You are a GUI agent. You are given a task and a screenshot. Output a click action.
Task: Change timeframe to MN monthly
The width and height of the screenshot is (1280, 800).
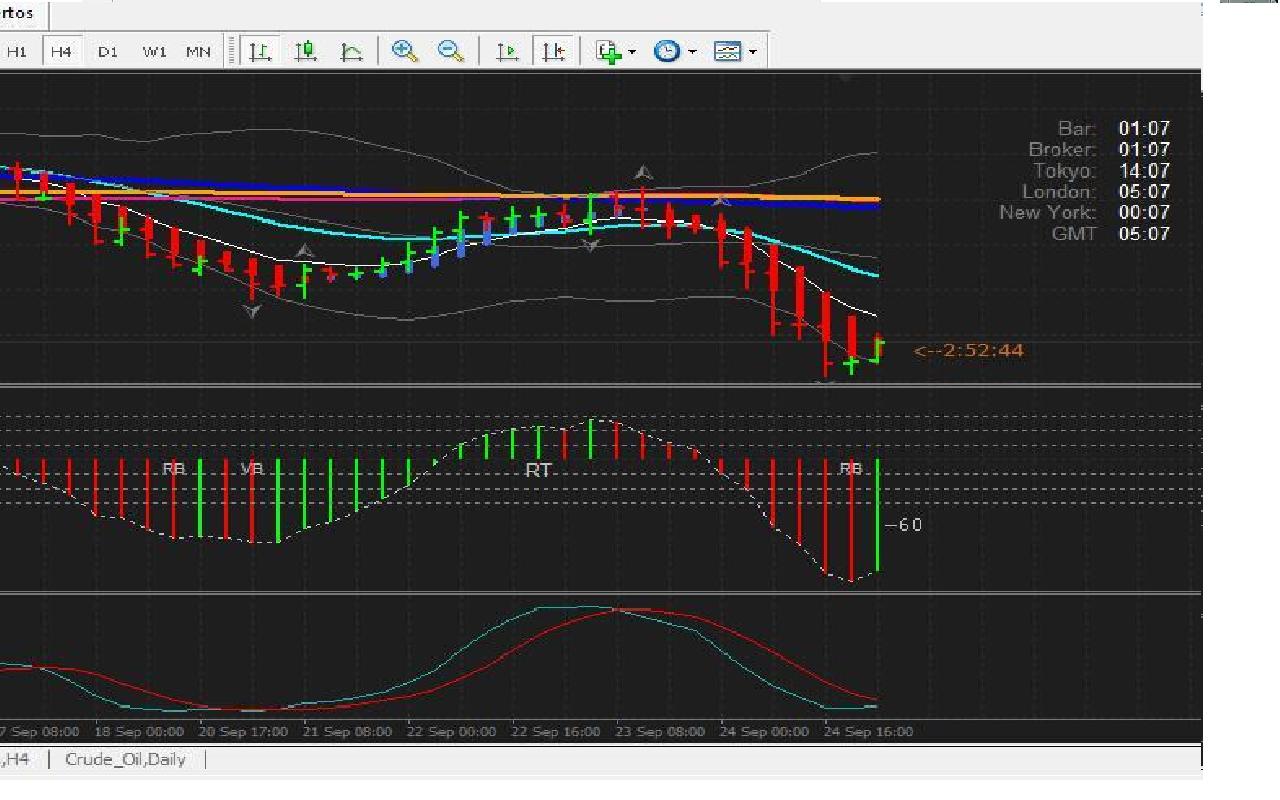(198, 52)
